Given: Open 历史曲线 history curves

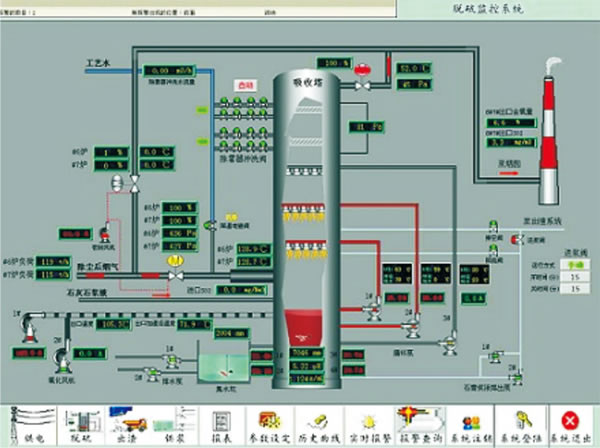Looking at the screenshot, I should point(320,425).
